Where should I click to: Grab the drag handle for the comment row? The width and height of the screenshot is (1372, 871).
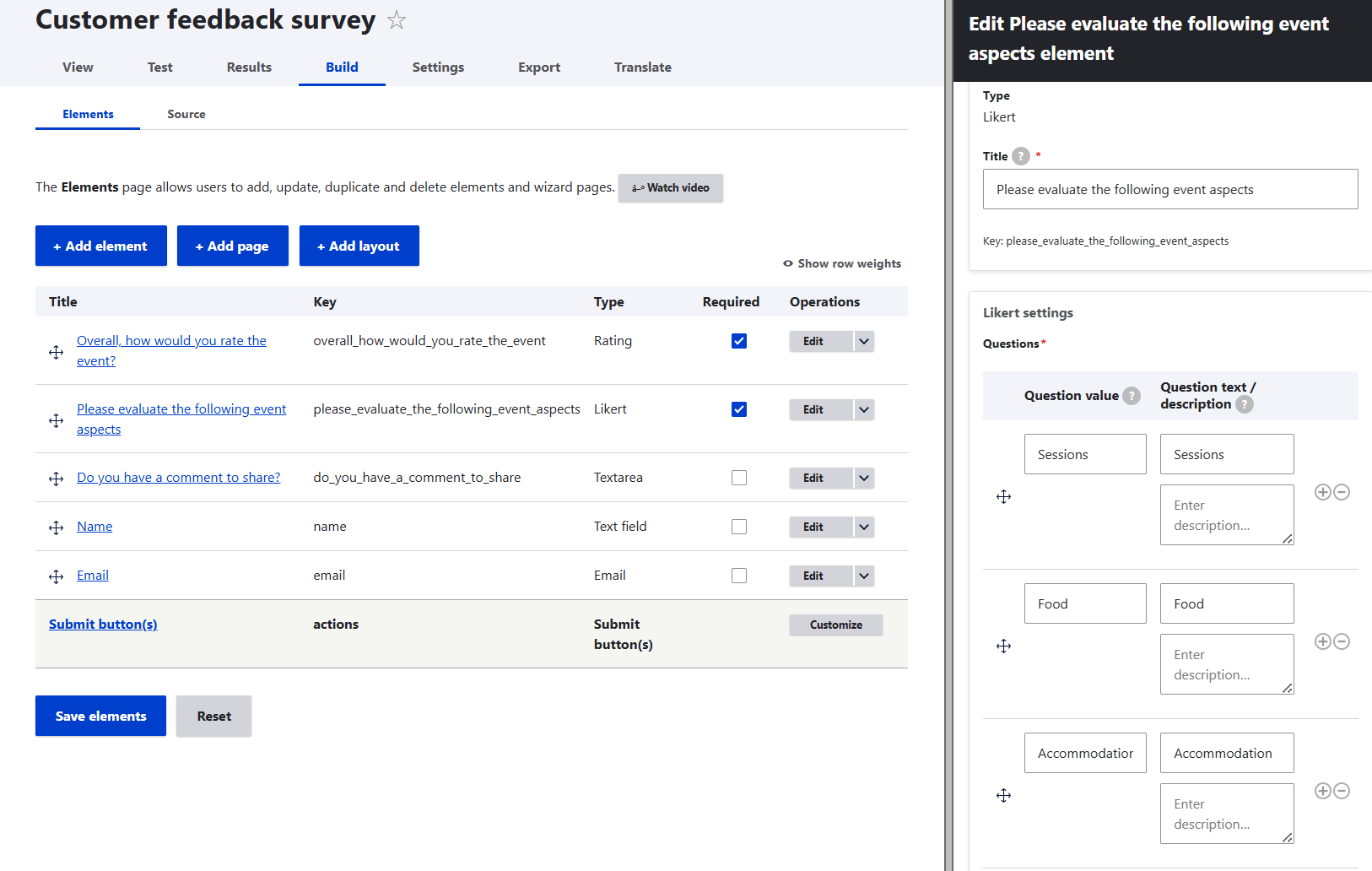(56, 479)
